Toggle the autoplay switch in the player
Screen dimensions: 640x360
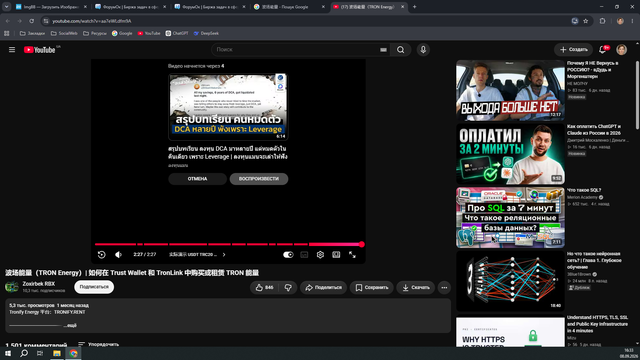pyautogui.click(x=288, y=255)
